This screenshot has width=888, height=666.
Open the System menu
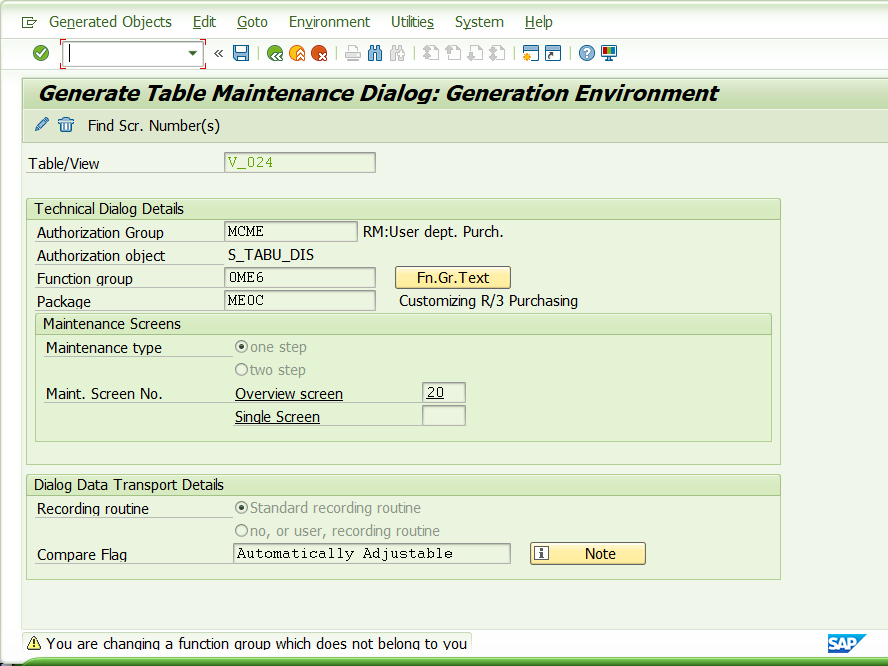tap(479, 22)
